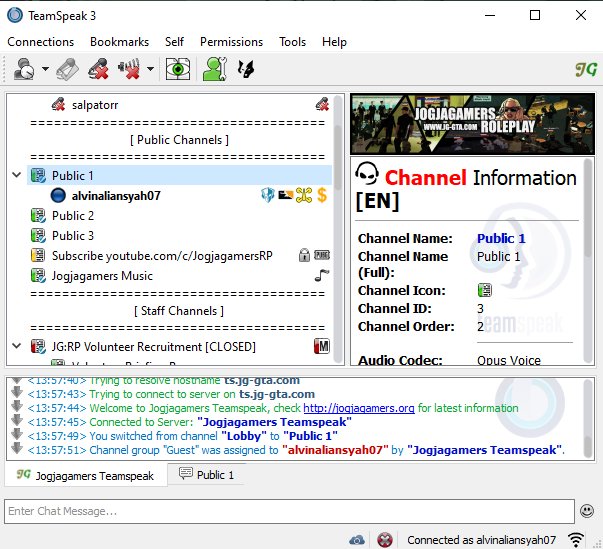Click the flag icon on alvinaliansyah07 row

point(285,195)
